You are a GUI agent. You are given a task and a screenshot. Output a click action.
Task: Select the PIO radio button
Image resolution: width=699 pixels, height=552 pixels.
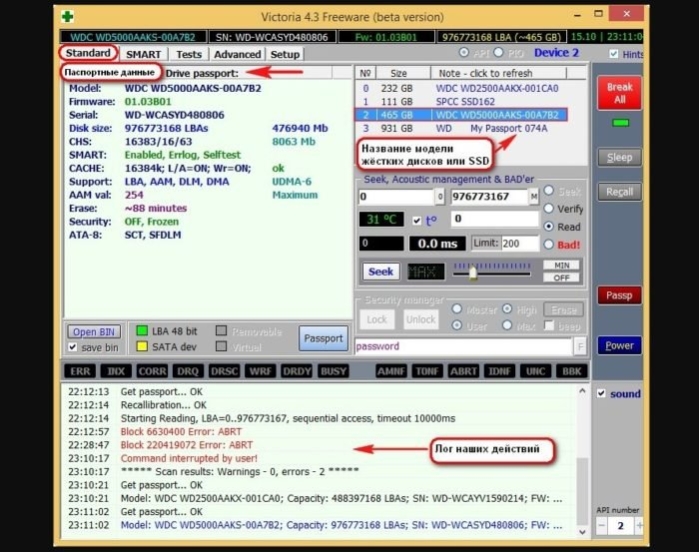[x=498, y=53]
